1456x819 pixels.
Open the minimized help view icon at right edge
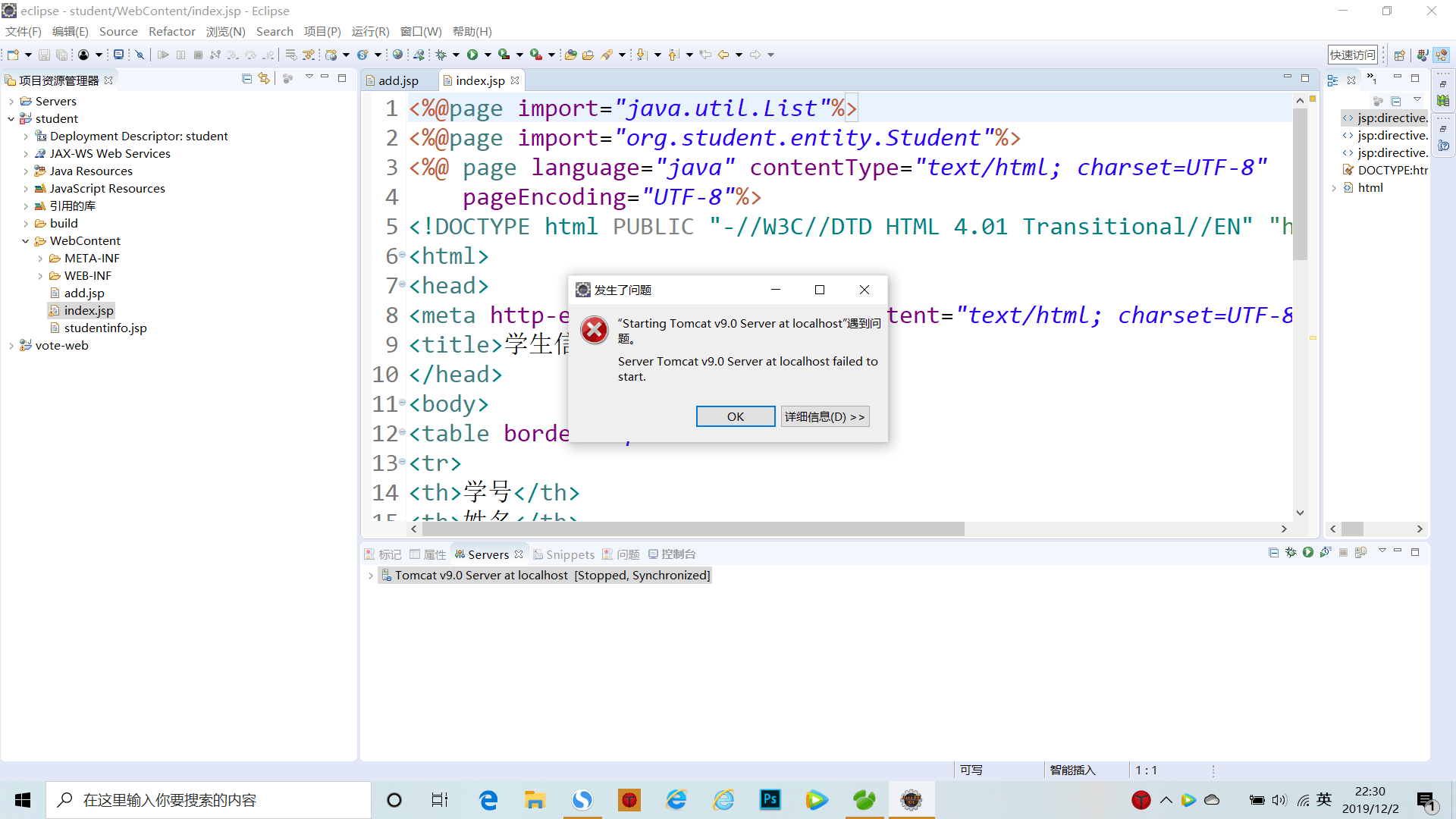[1443, 145]
